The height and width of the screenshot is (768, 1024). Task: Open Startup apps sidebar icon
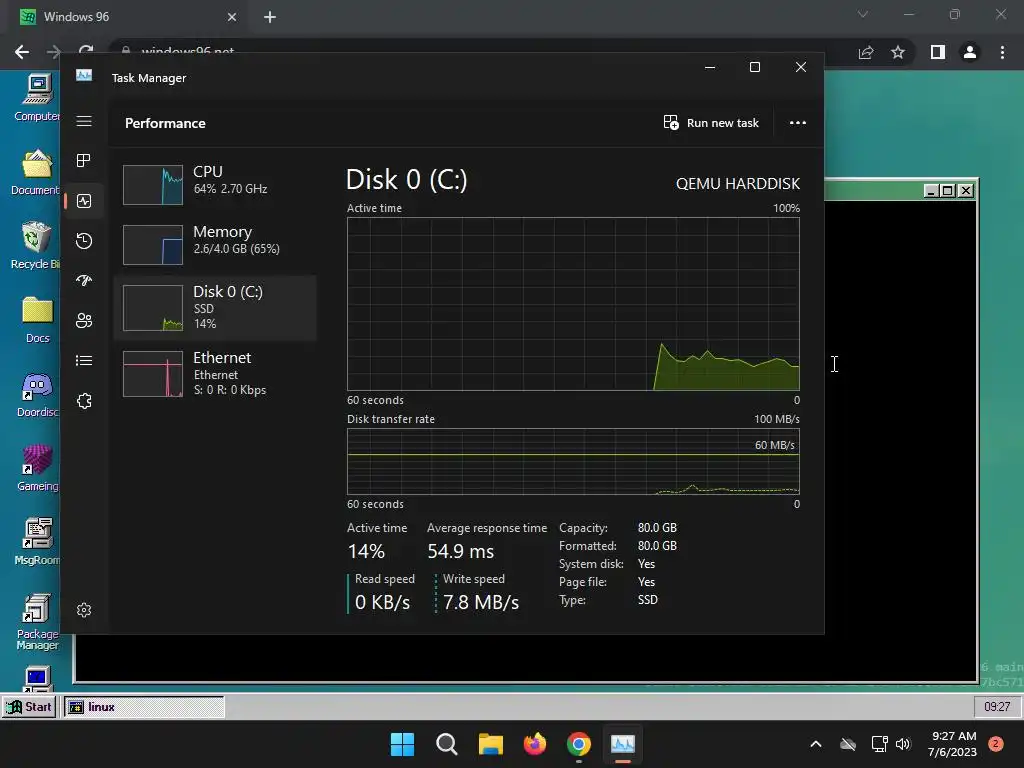point(84,281)
